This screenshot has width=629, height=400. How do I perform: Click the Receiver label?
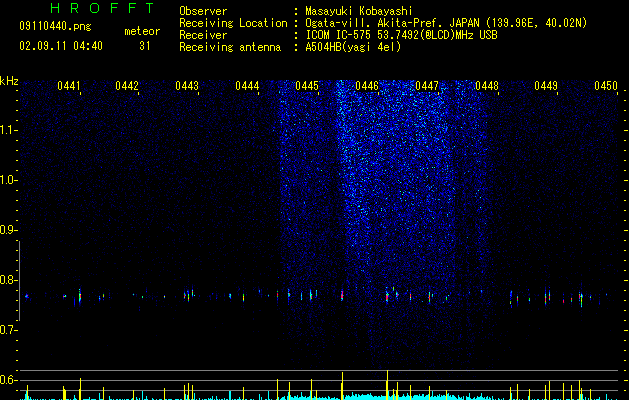coord(203,35)
